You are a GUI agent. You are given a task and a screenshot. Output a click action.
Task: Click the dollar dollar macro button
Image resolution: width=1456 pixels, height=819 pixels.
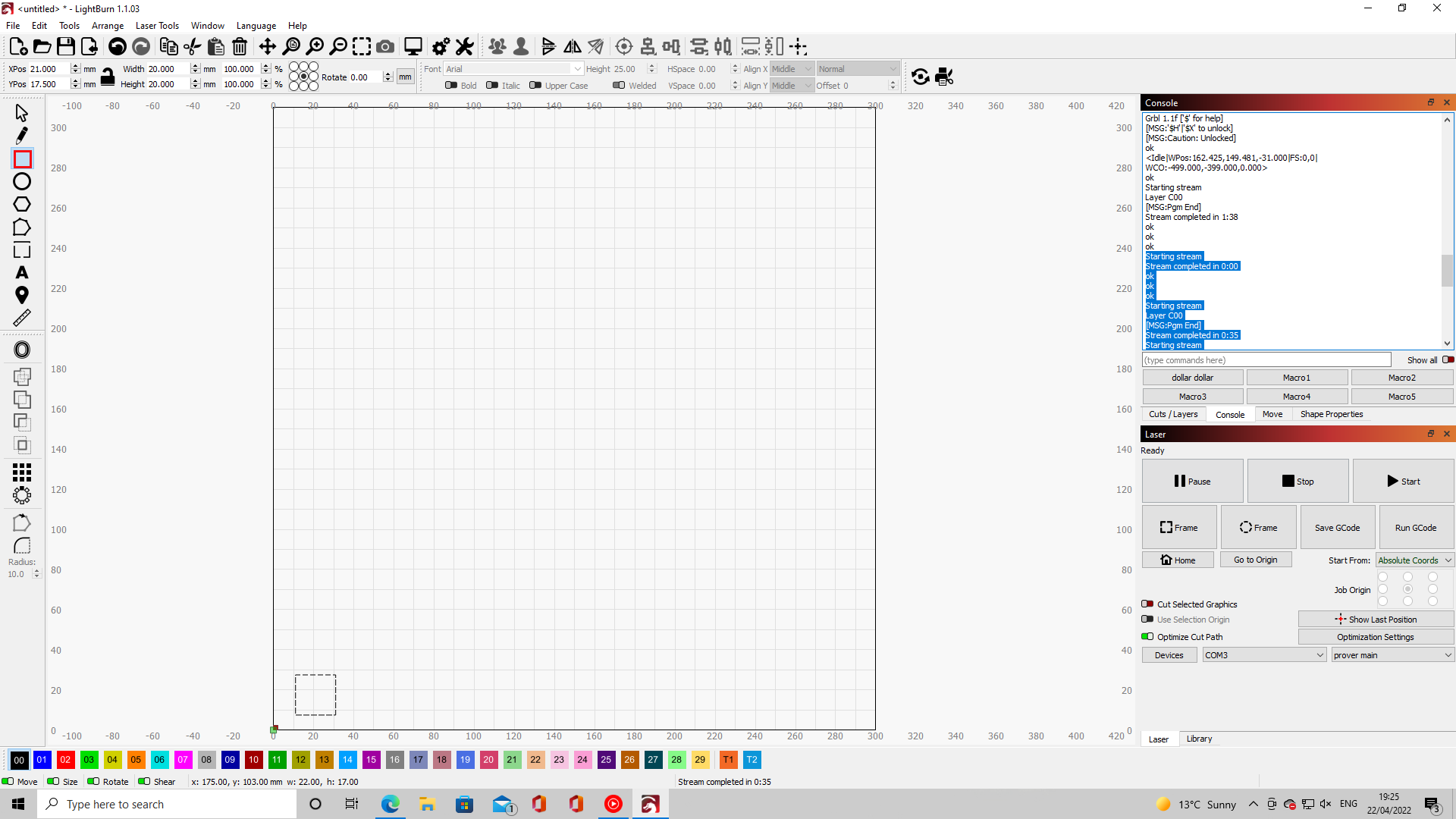coord(1193,378)
